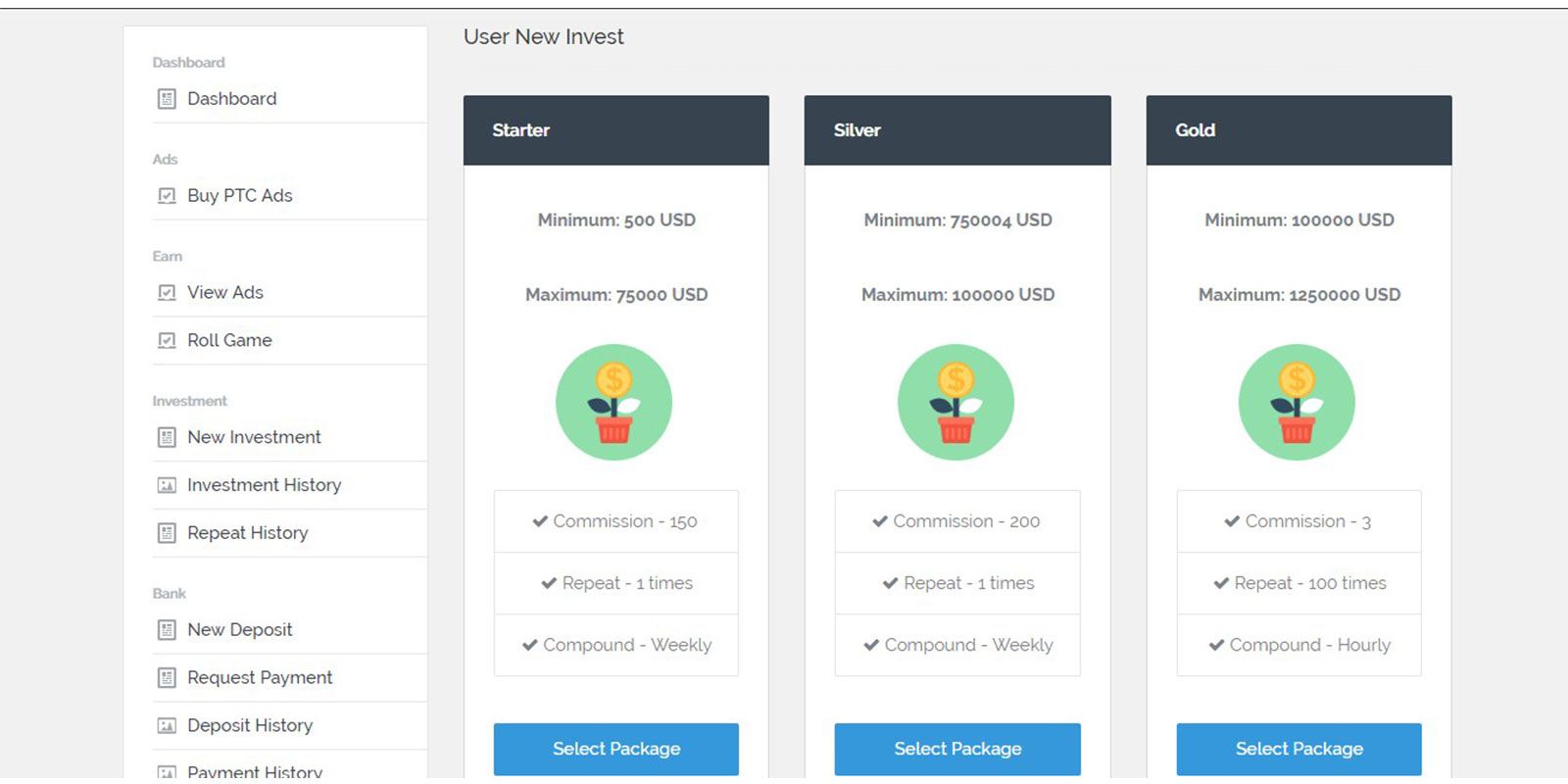Image resolution: width=1568 pixels, height=784 pixels.
Task: Click "Maximum: 75000 USD" text
Action: pyautogui.click(x=616, y=295)
